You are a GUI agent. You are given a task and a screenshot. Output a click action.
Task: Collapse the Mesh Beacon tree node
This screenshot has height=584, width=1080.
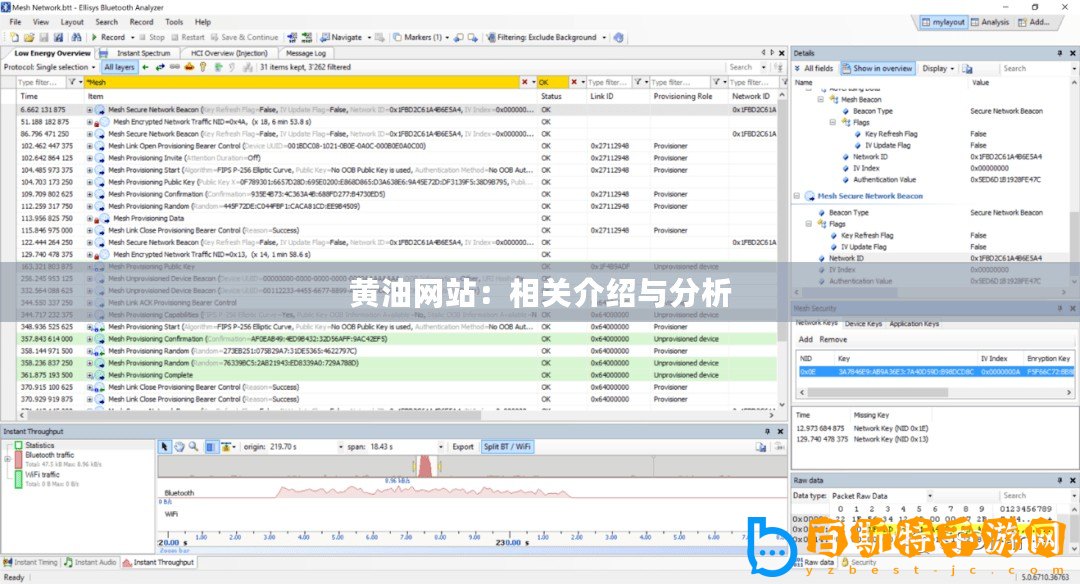click(820, 99)
